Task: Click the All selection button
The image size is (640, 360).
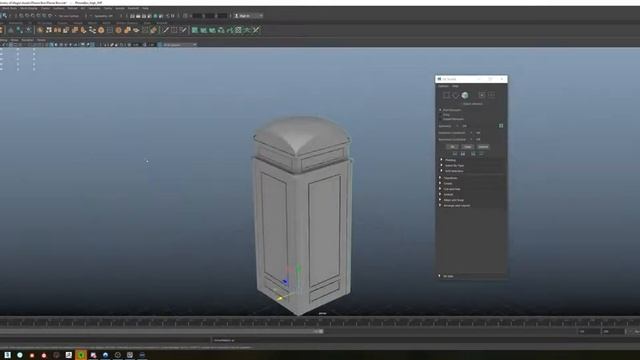Action: click(452, 147)
